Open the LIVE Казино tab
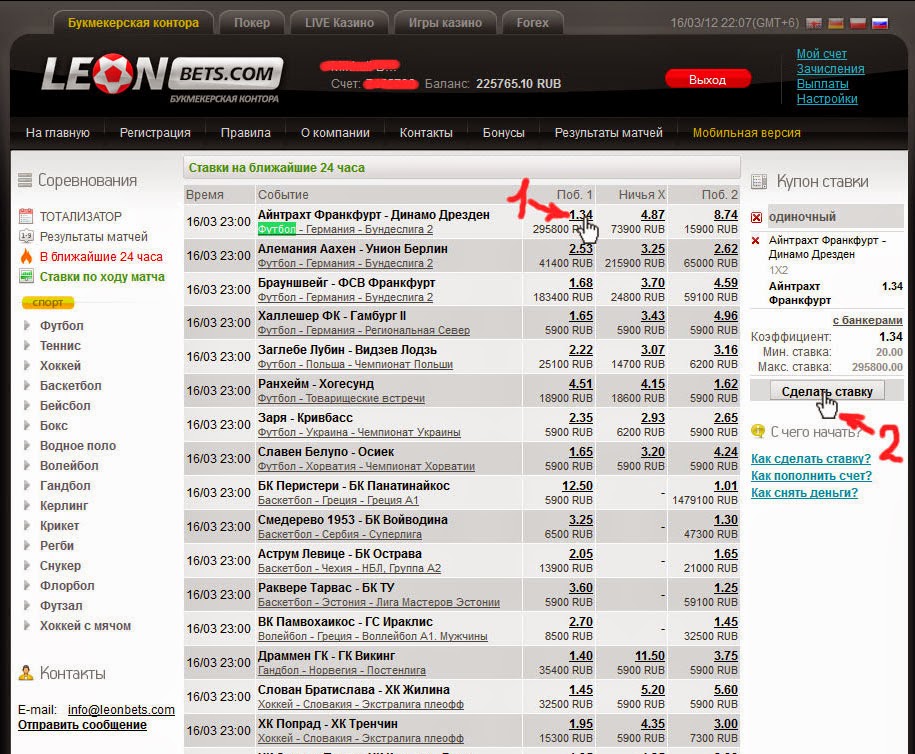This screenshot has width=915, height=754. point(339,23)
